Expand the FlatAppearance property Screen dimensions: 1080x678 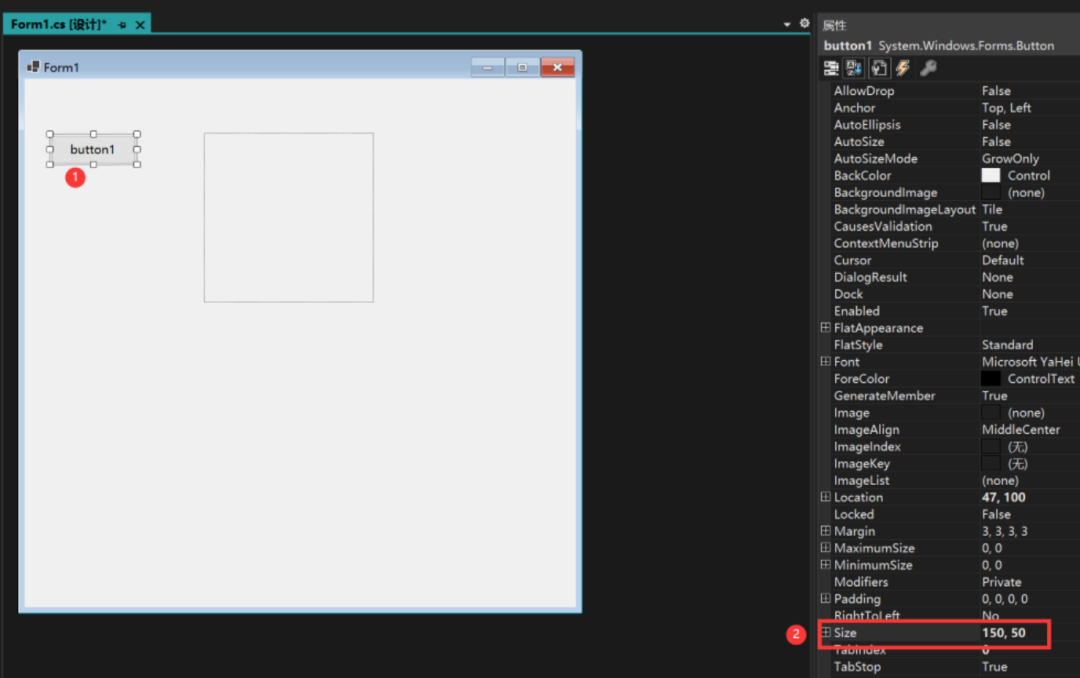tap(825, 327)
